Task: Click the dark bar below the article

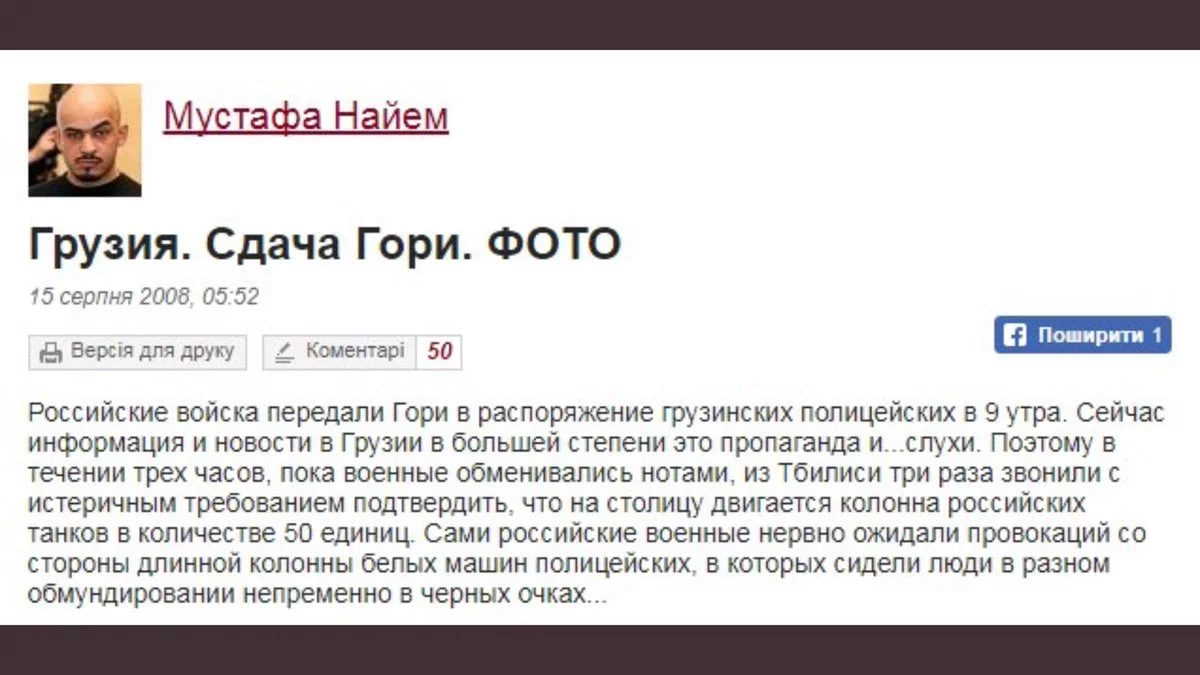Action: tap(600, 650)
